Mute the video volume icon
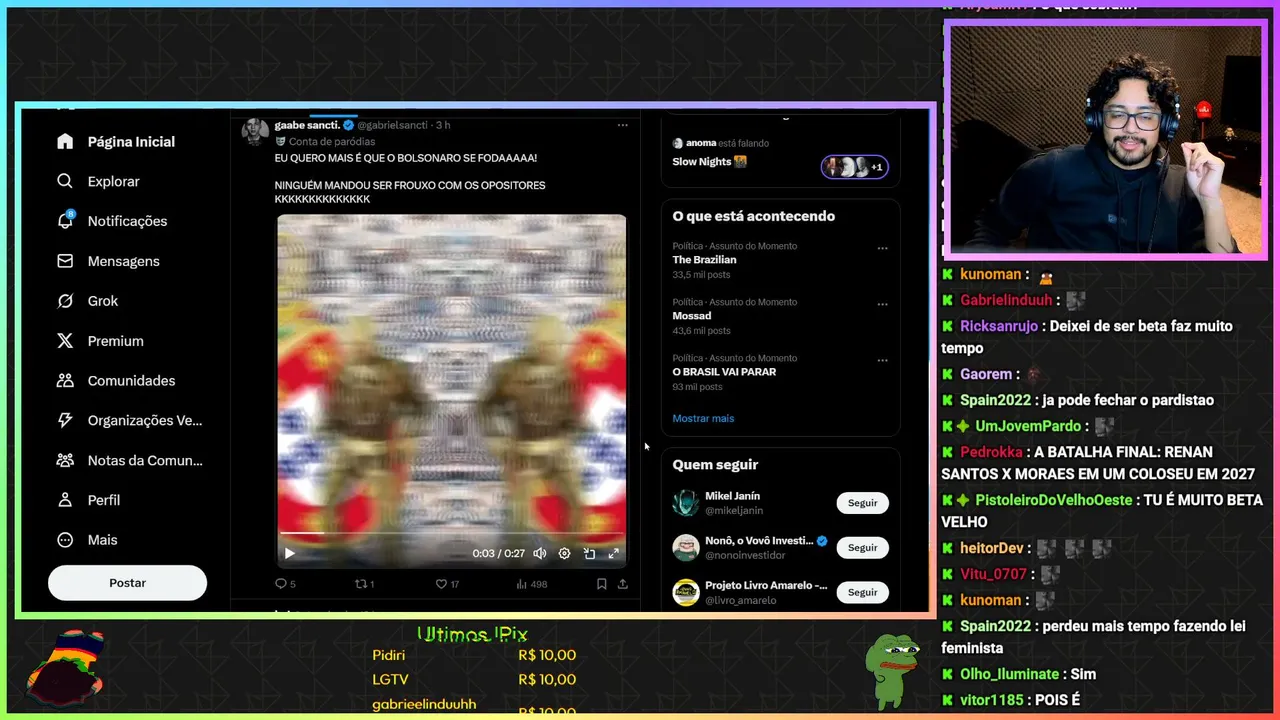The width and height of the screenshot is (1280, 720). pos(540,553)
